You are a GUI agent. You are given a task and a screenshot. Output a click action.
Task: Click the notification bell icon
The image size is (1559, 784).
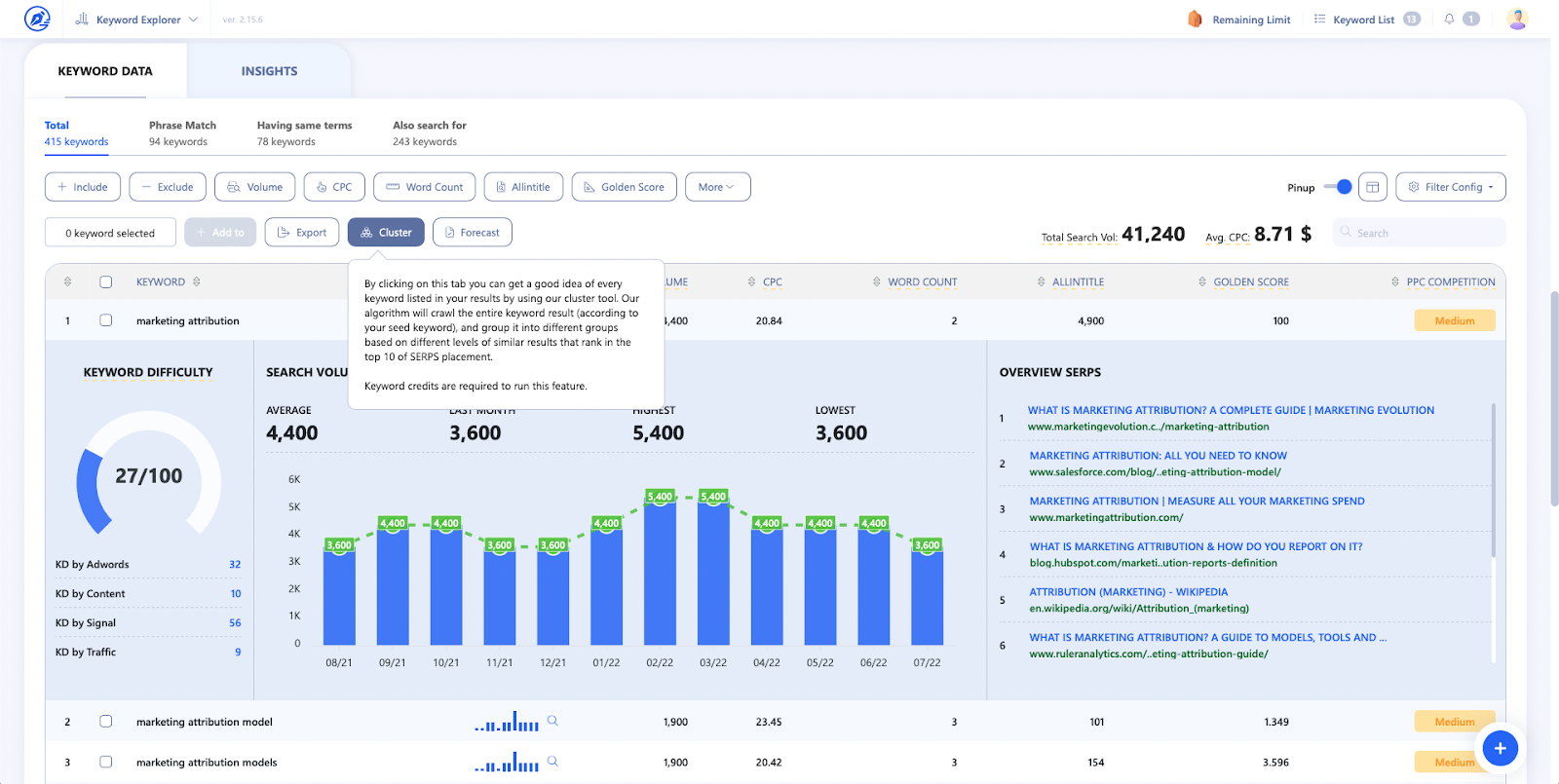(x=1450, y=19)
